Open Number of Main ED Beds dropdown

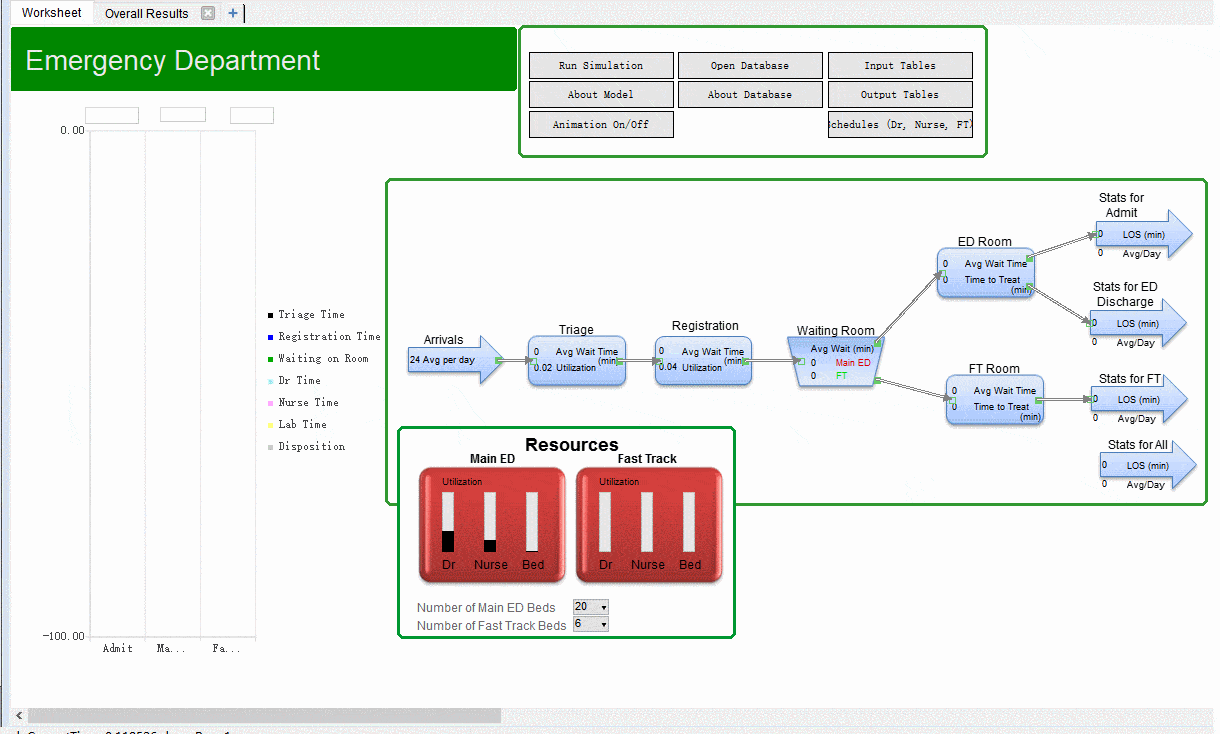(590, 607)
